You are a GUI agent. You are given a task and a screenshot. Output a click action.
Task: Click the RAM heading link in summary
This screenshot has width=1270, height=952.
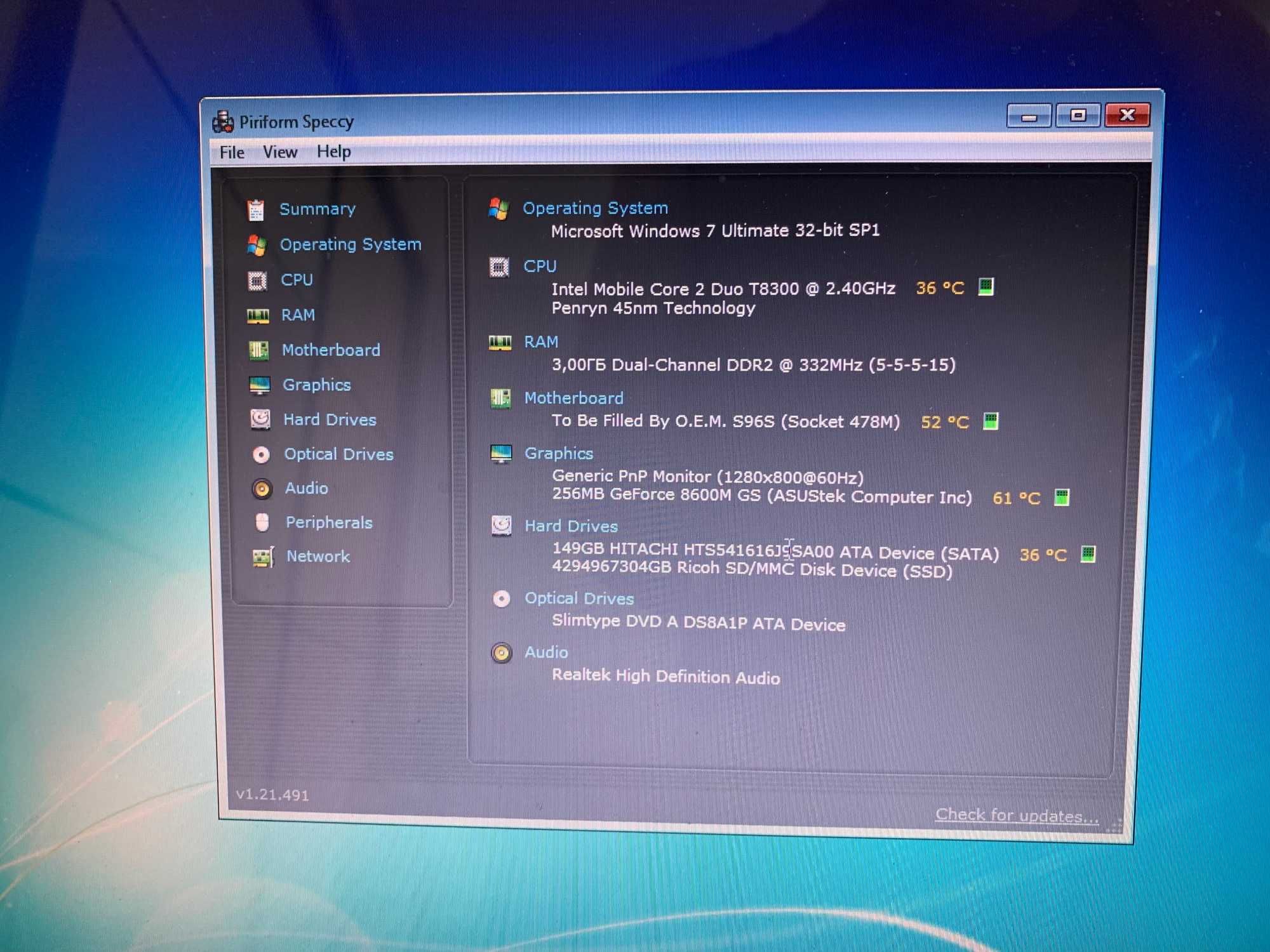(541, 341)
